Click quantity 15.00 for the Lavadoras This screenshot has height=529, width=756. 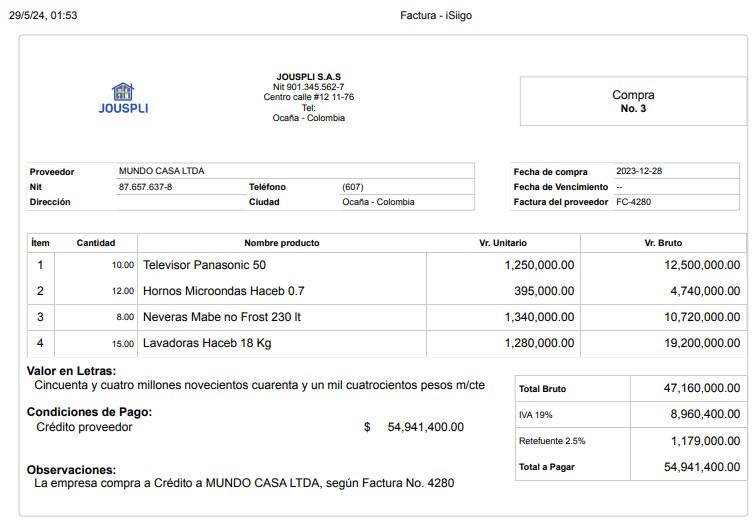(x=123, y=344)
